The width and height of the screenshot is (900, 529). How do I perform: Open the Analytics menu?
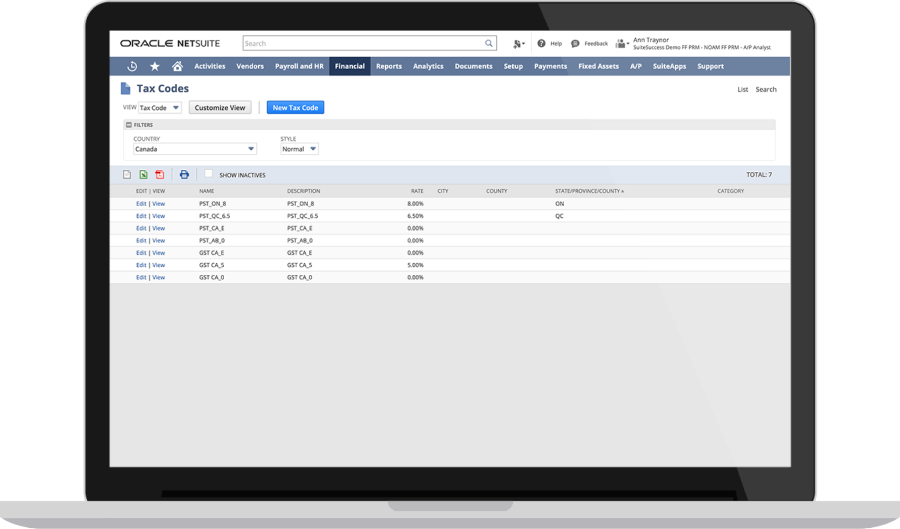428,66
